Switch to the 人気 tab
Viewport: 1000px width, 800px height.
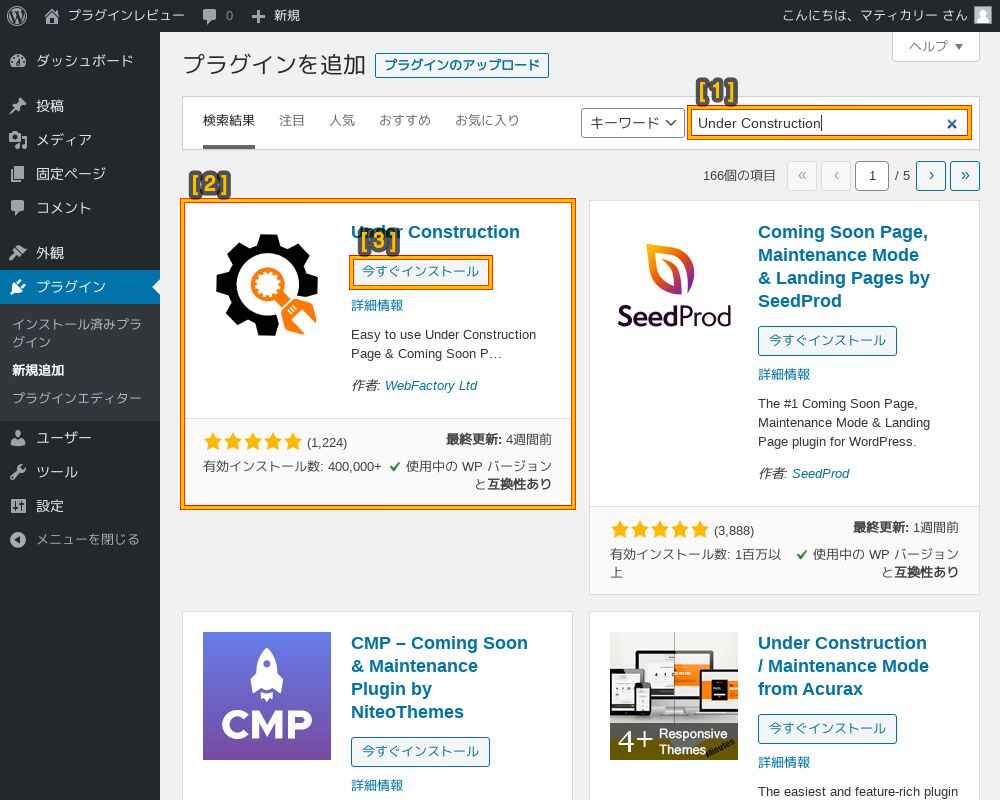click(342, 121)
